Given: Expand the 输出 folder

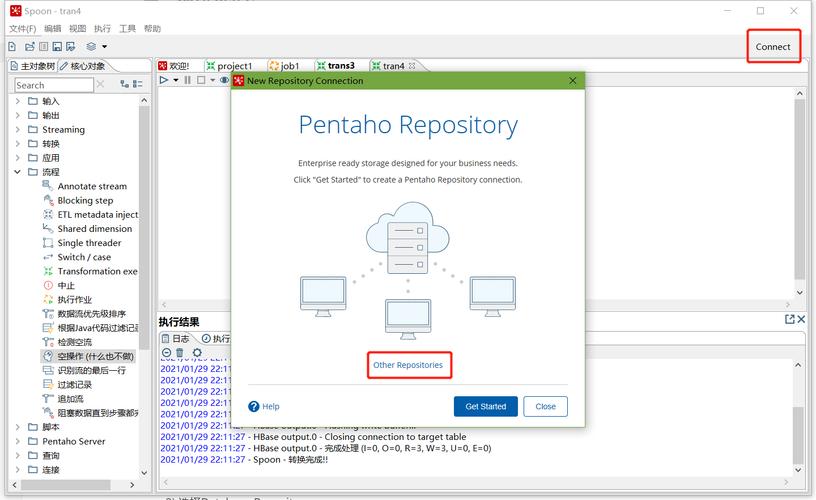Looking at the screenshot, I should coord(17,115).
